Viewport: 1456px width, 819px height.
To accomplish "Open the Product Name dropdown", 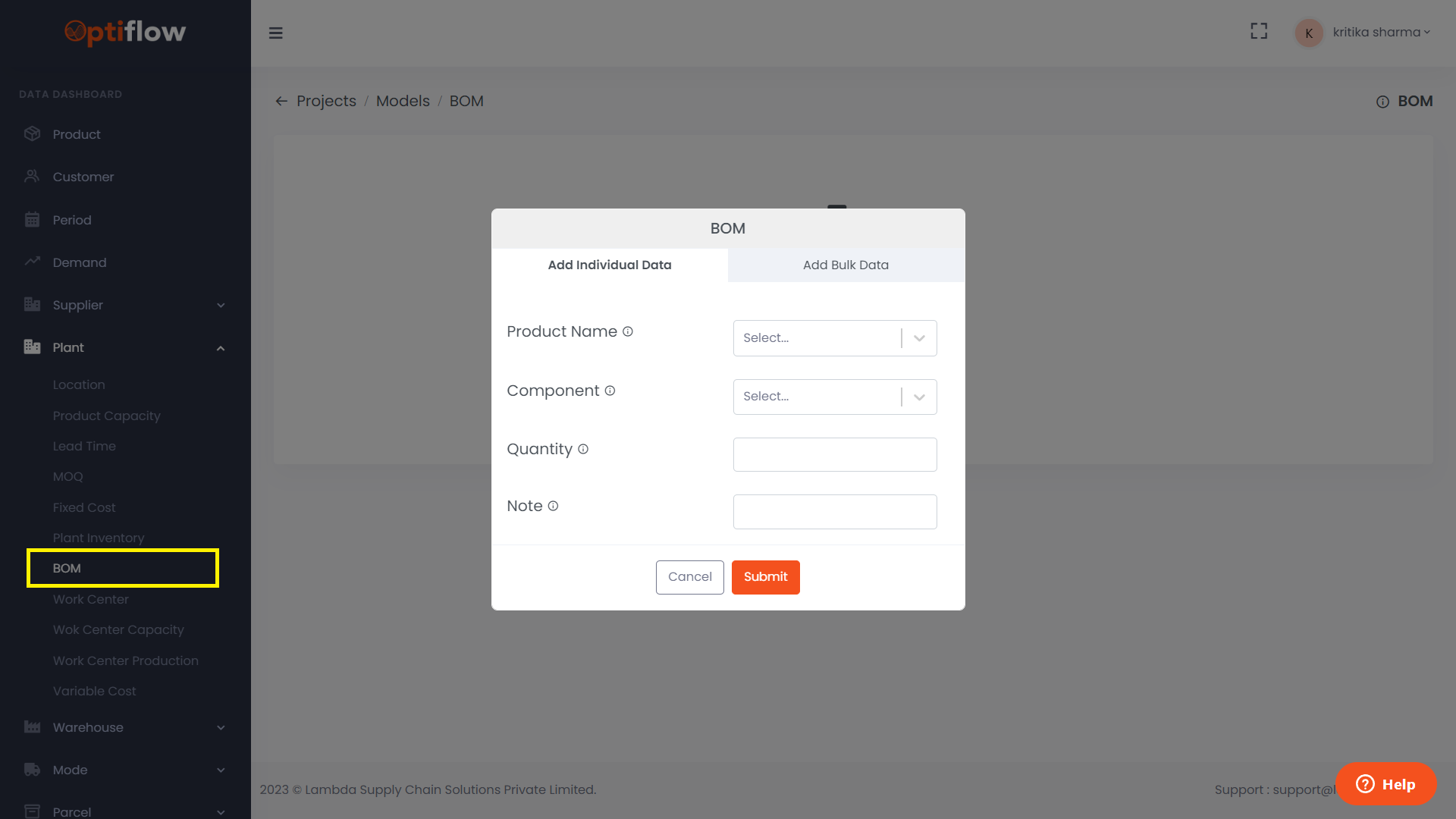I will coord(834,338).
